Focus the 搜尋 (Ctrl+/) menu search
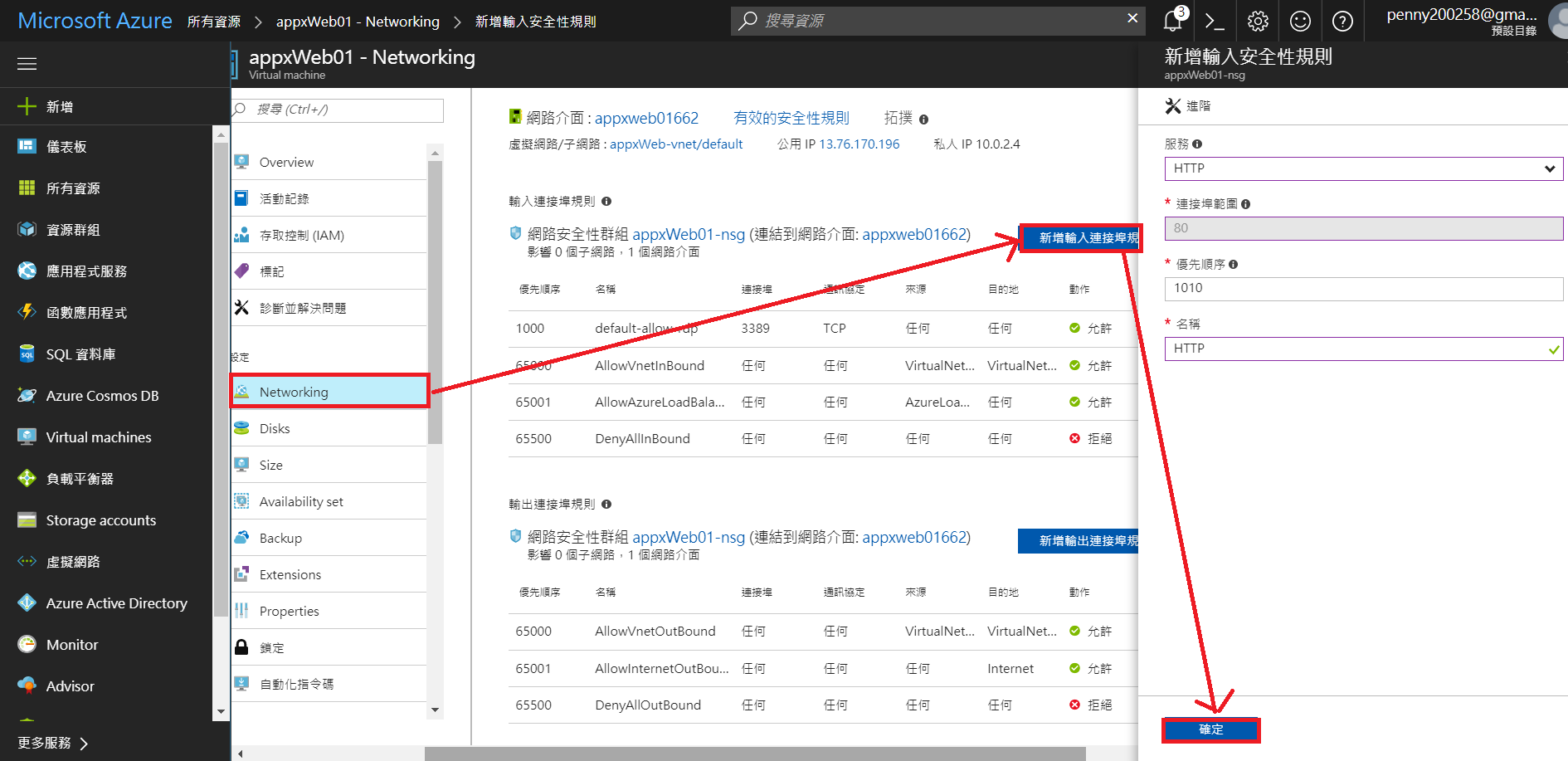Viewport: 1568px width, 761px height. (x=338, y=110)
